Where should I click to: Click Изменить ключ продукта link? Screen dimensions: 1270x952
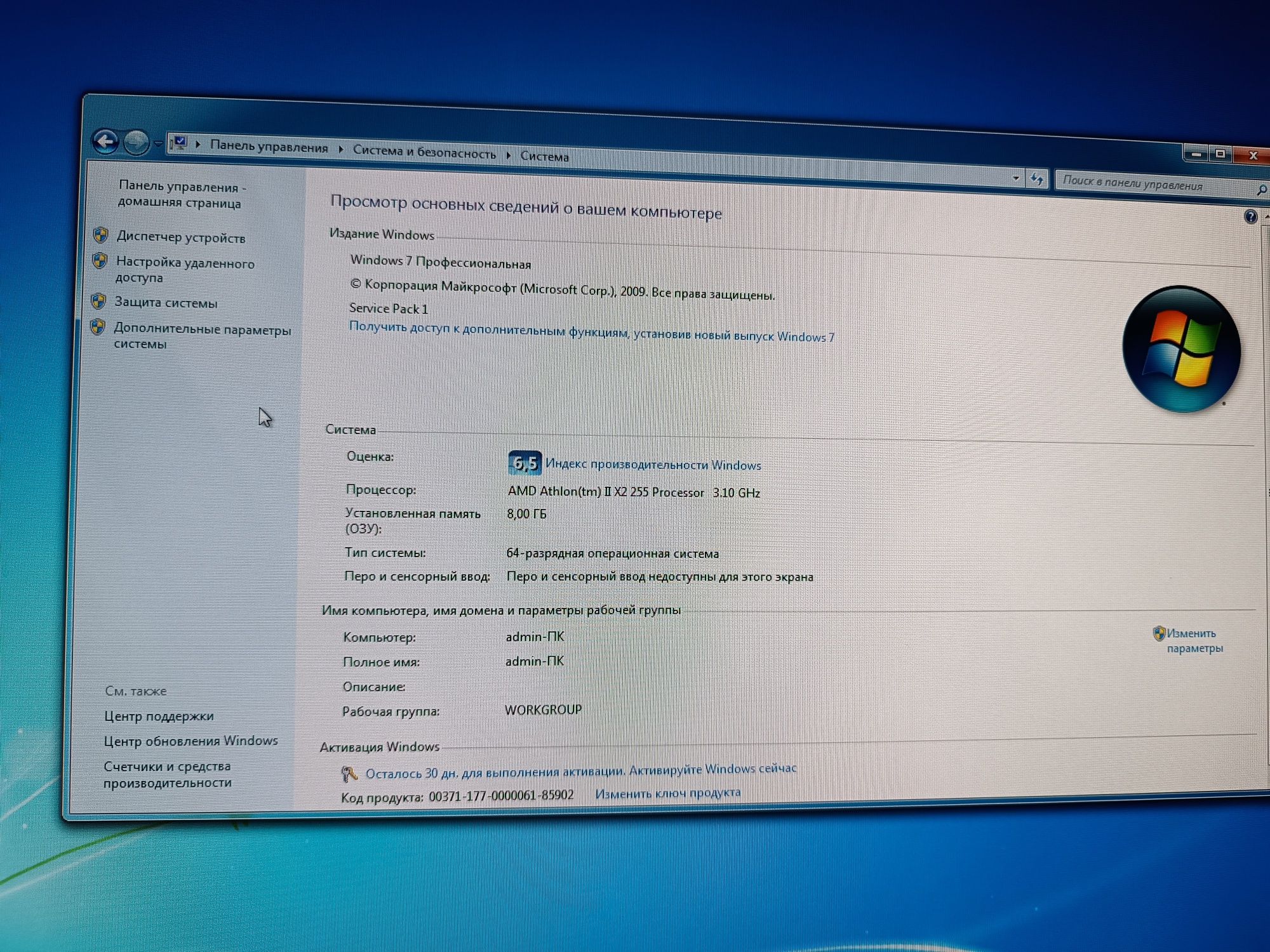(667, 793)
